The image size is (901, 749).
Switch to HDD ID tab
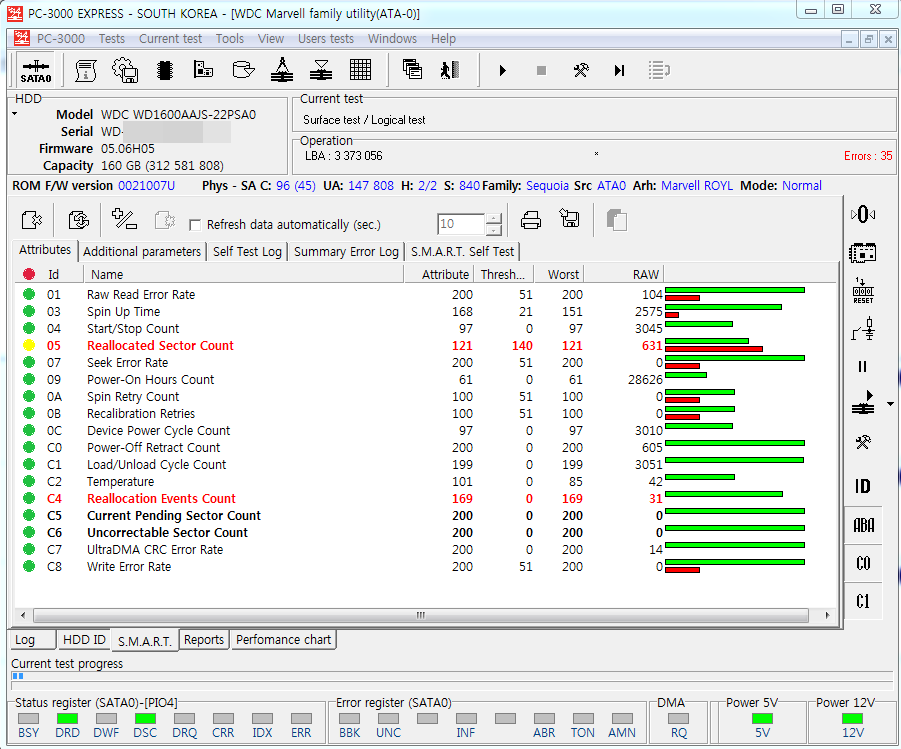point(84,639)
